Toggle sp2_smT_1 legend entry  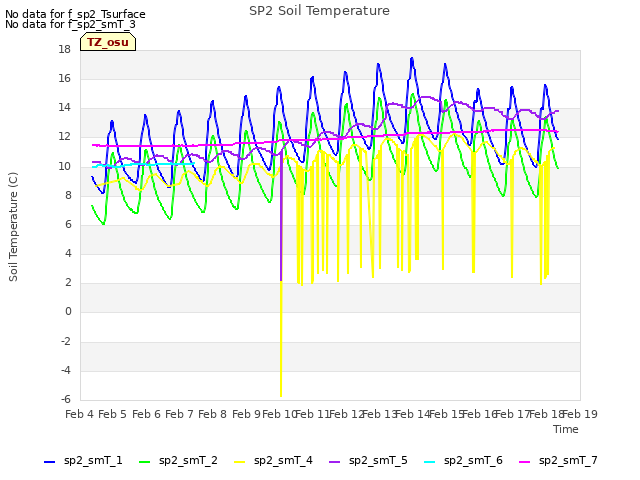(x=83, y=461)
